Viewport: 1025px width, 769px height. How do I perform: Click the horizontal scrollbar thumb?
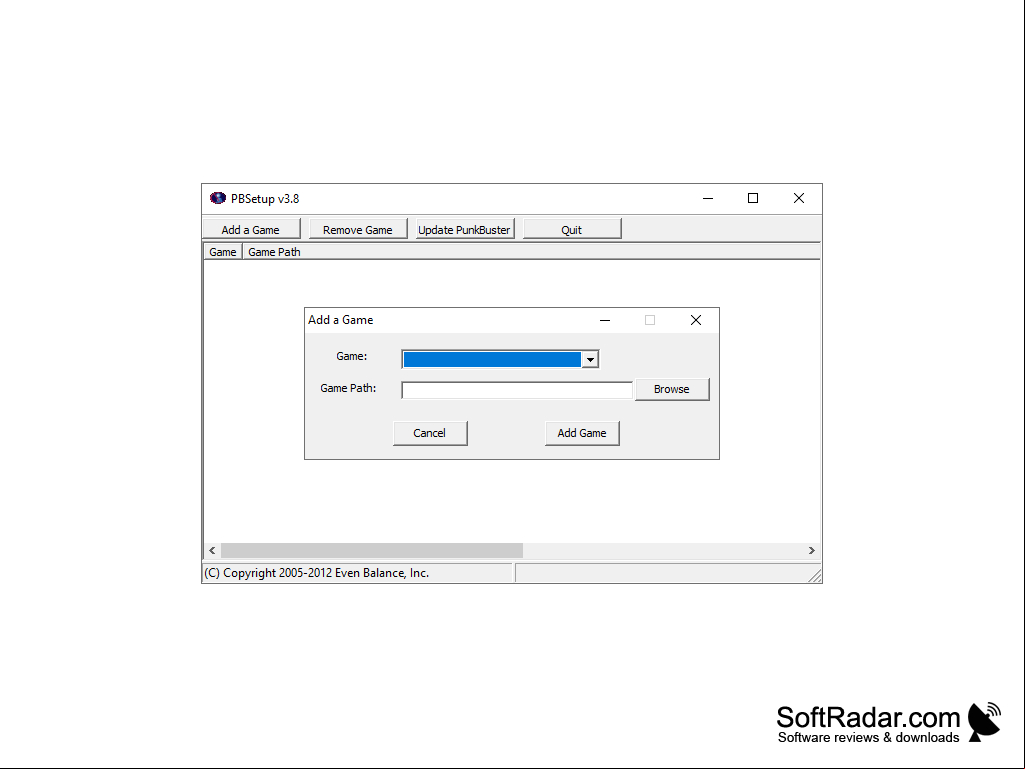tap(372, 551)
